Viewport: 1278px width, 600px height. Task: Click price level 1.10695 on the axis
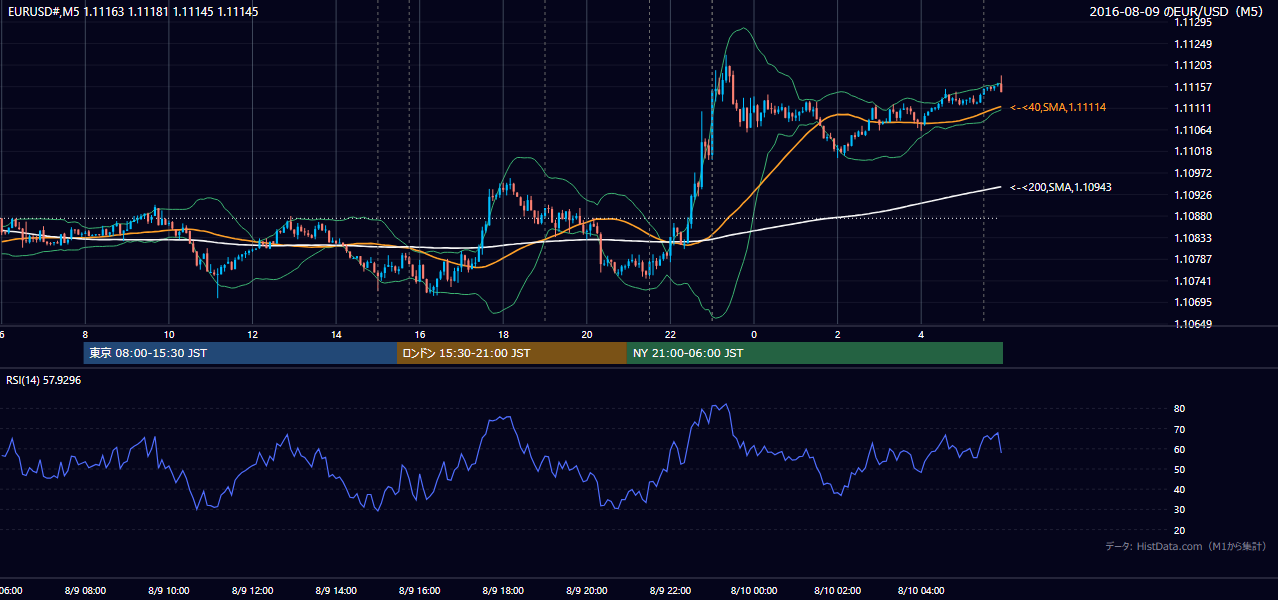(x=1194, y=302)
